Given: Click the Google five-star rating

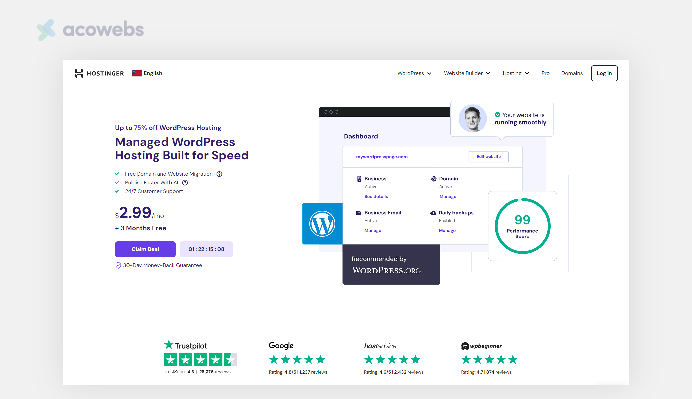Looking at the screenshot, I should click(297, 360).
